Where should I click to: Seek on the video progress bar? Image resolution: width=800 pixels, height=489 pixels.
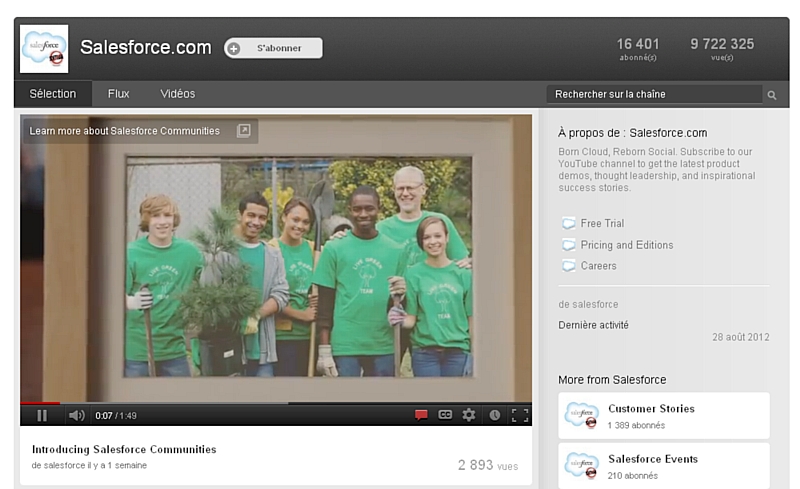(x=276, y=403)
